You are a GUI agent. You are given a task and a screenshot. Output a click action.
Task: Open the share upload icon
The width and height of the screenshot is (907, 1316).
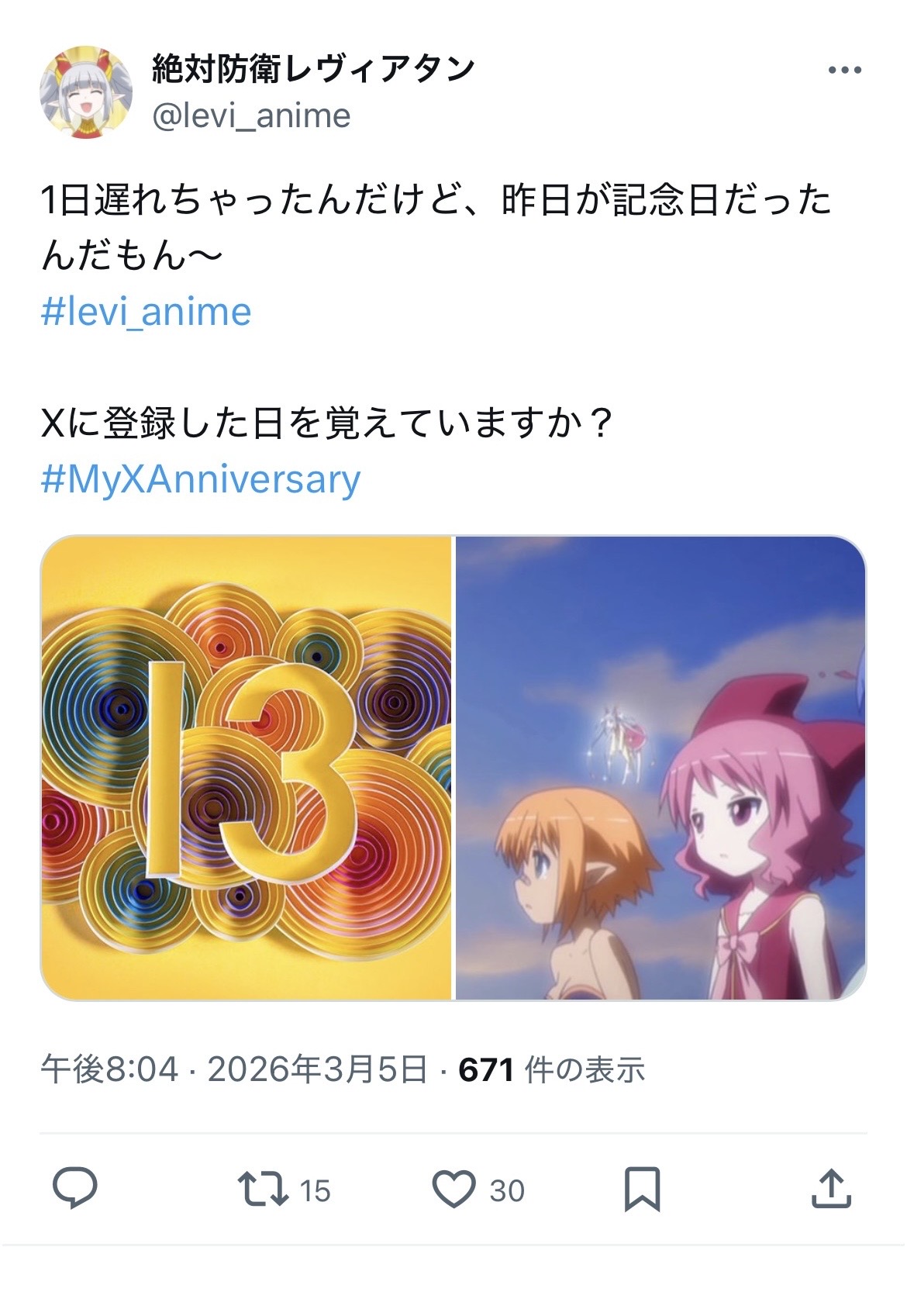[831, 1189]
